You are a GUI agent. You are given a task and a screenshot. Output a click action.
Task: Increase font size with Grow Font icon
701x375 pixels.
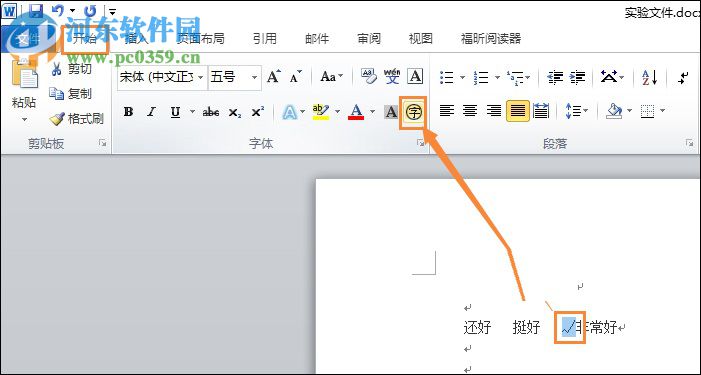(x=274, y=77)
